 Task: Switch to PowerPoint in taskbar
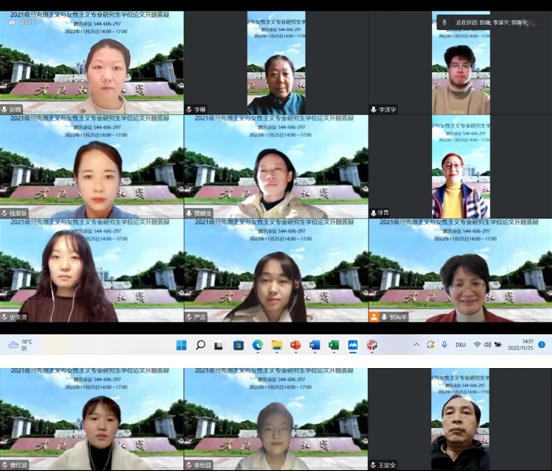click(296, 345)
